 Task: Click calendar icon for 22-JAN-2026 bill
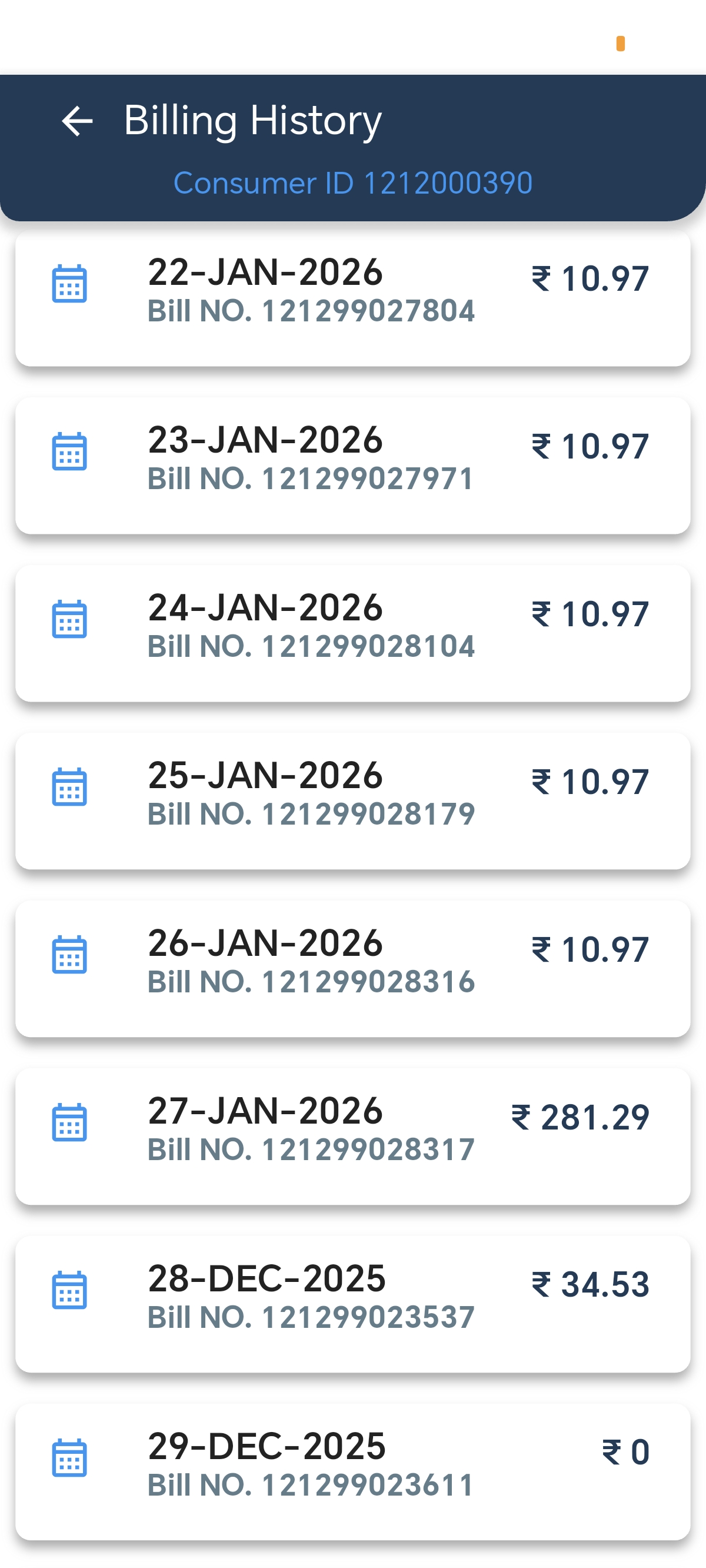tap(69, 284)
